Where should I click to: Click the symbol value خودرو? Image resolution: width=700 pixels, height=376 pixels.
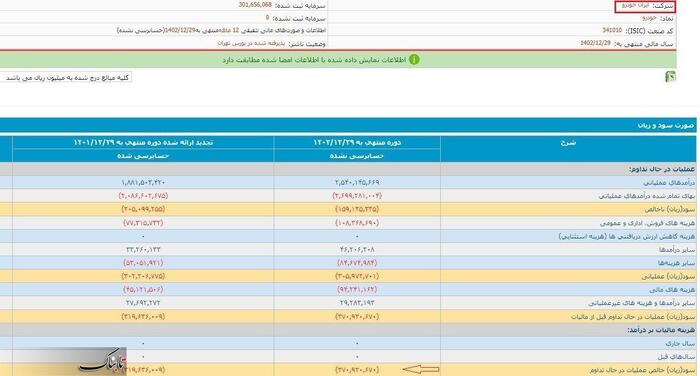649,18
